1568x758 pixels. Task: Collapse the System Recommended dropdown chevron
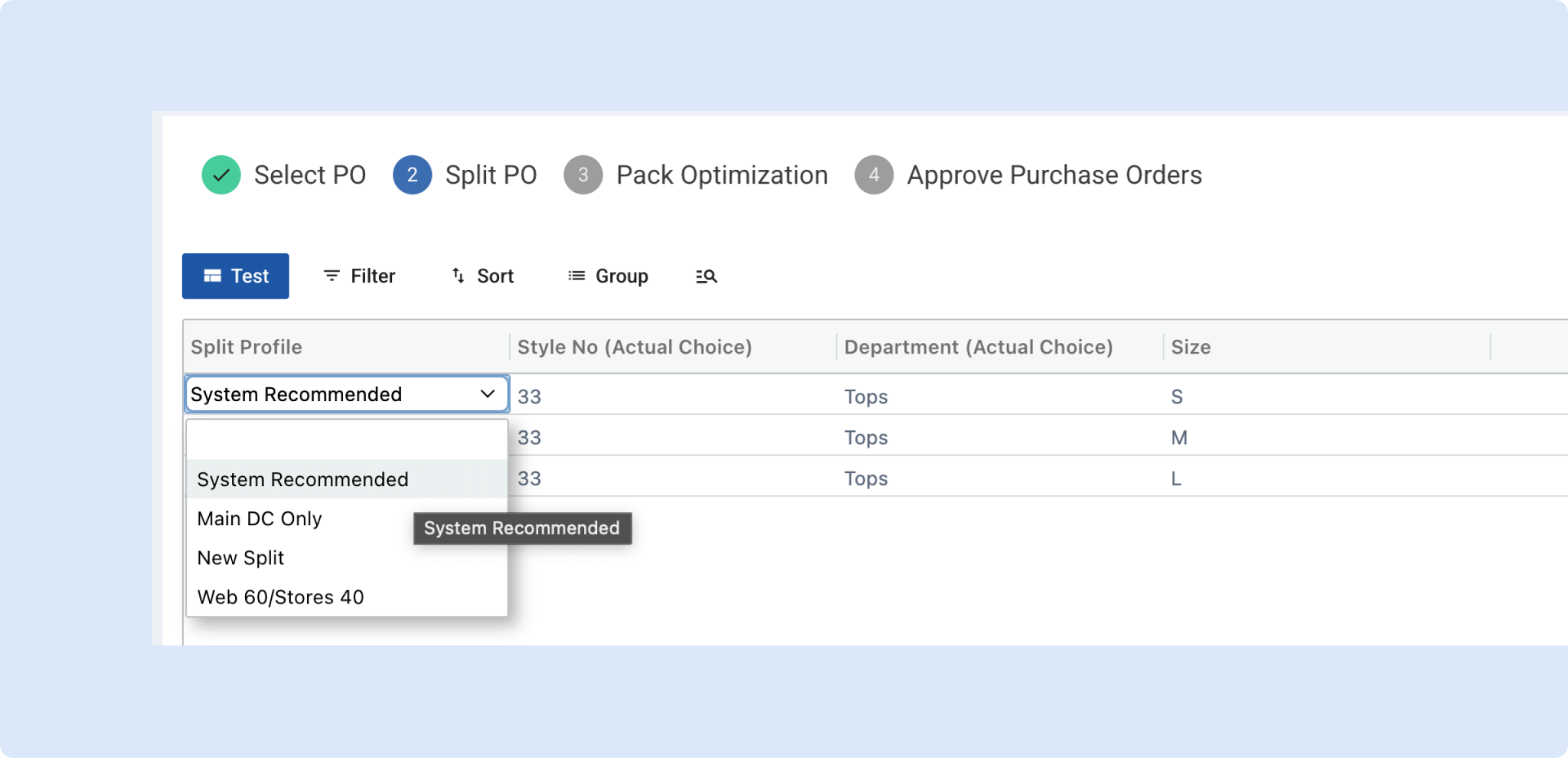(488, 394)
